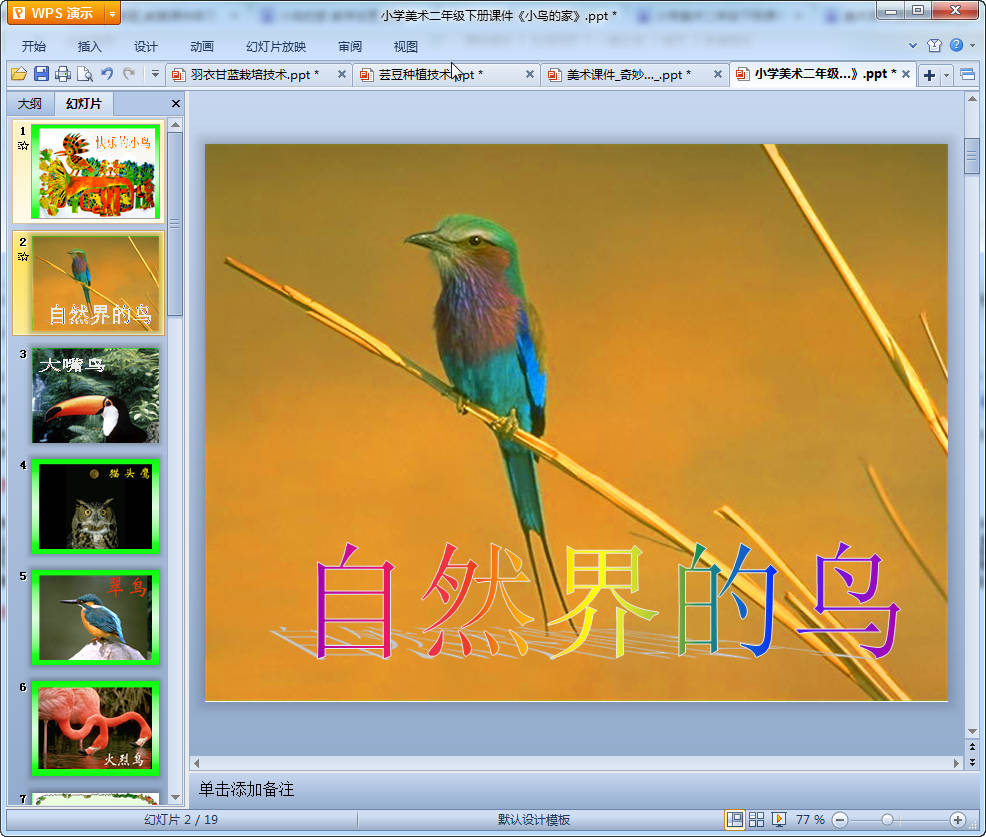Viewport: 986px width, 837px height.
Task: Select slide 6 thumbnail 火烈鸟
Action: pos(95,729)
